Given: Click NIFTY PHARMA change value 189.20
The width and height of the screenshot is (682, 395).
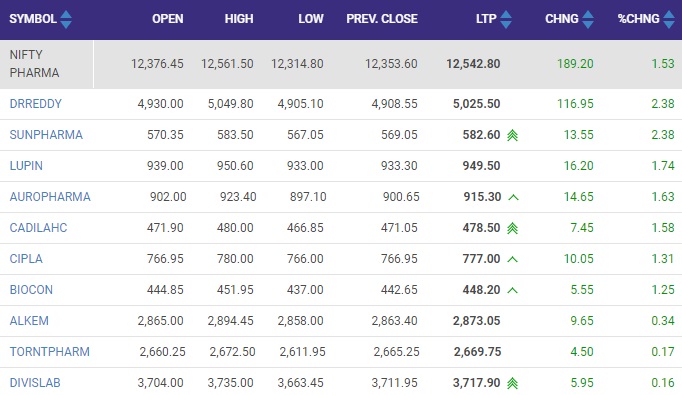Looking at the screenshot, I should [x=575, y=64].
